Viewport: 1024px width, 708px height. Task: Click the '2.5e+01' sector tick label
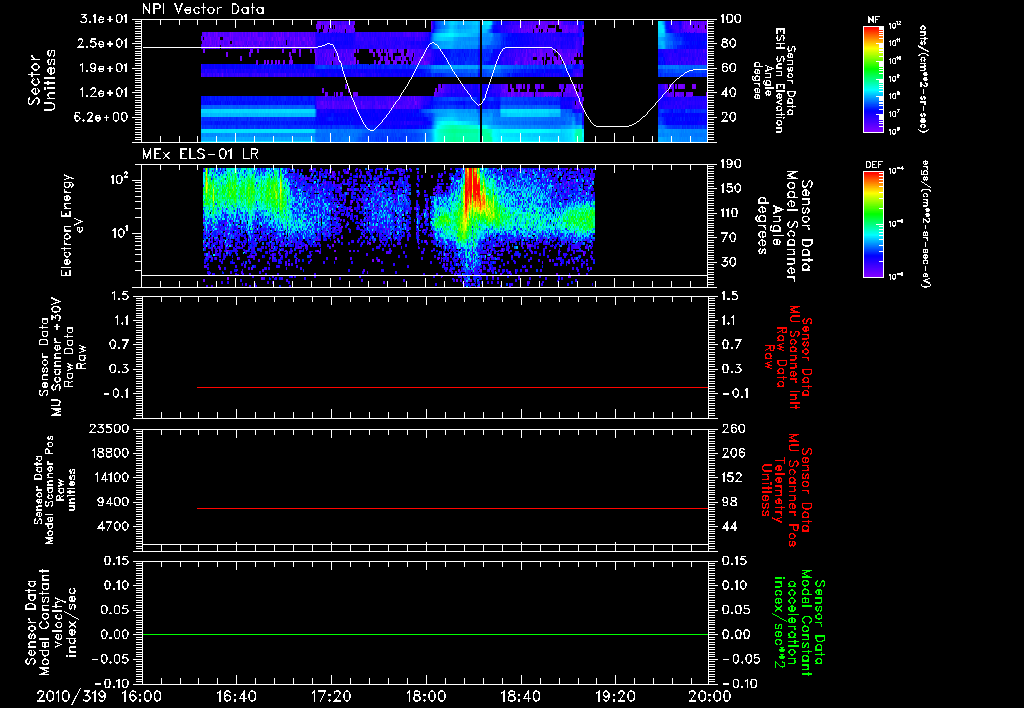tap(104, 43)
